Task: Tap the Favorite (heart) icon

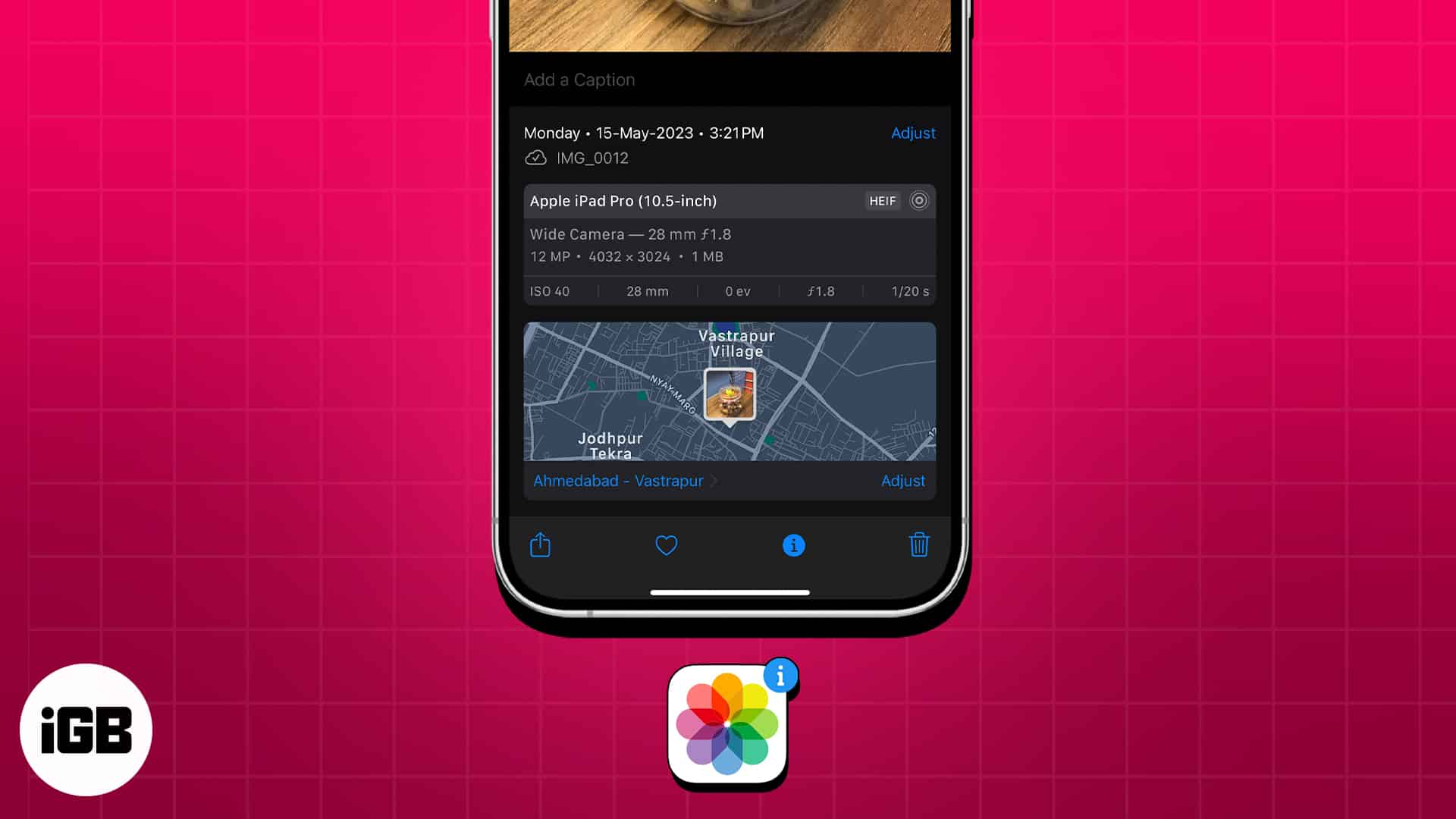Action: pyautogui.click(x=666, y=545)
